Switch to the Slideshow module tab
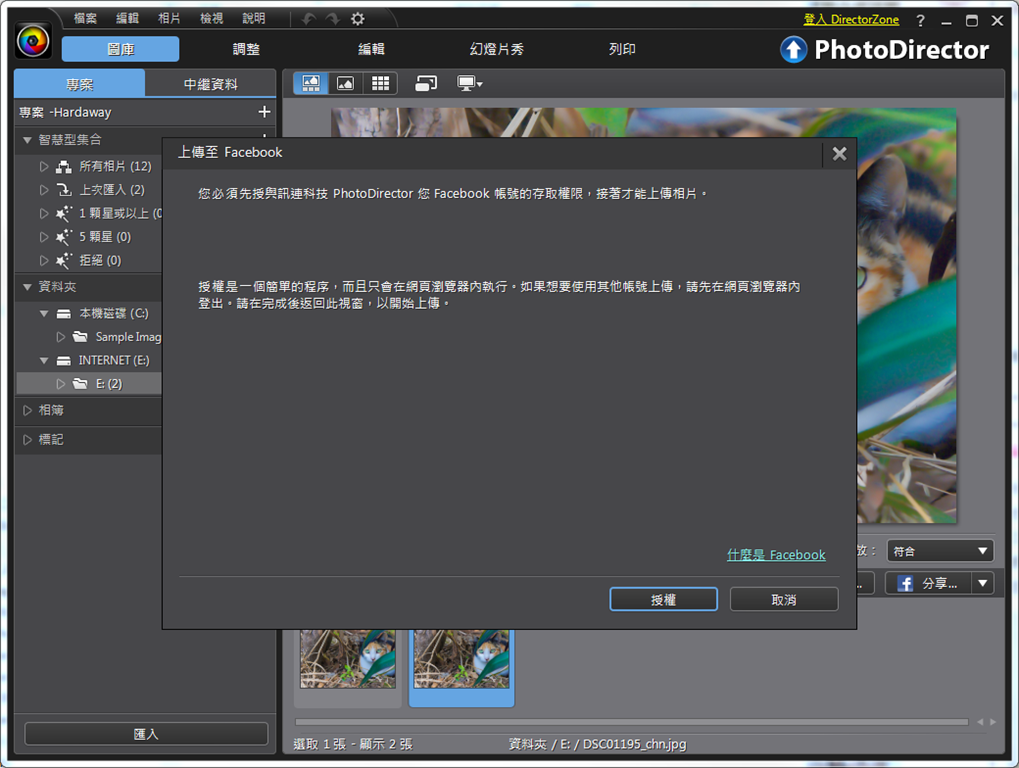 (x=497, y=49)
